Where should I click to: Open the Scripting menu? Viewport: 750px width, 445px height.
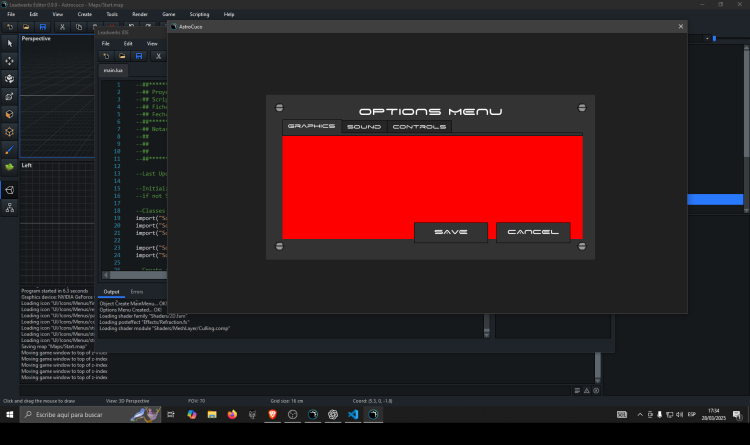(197, 15)
